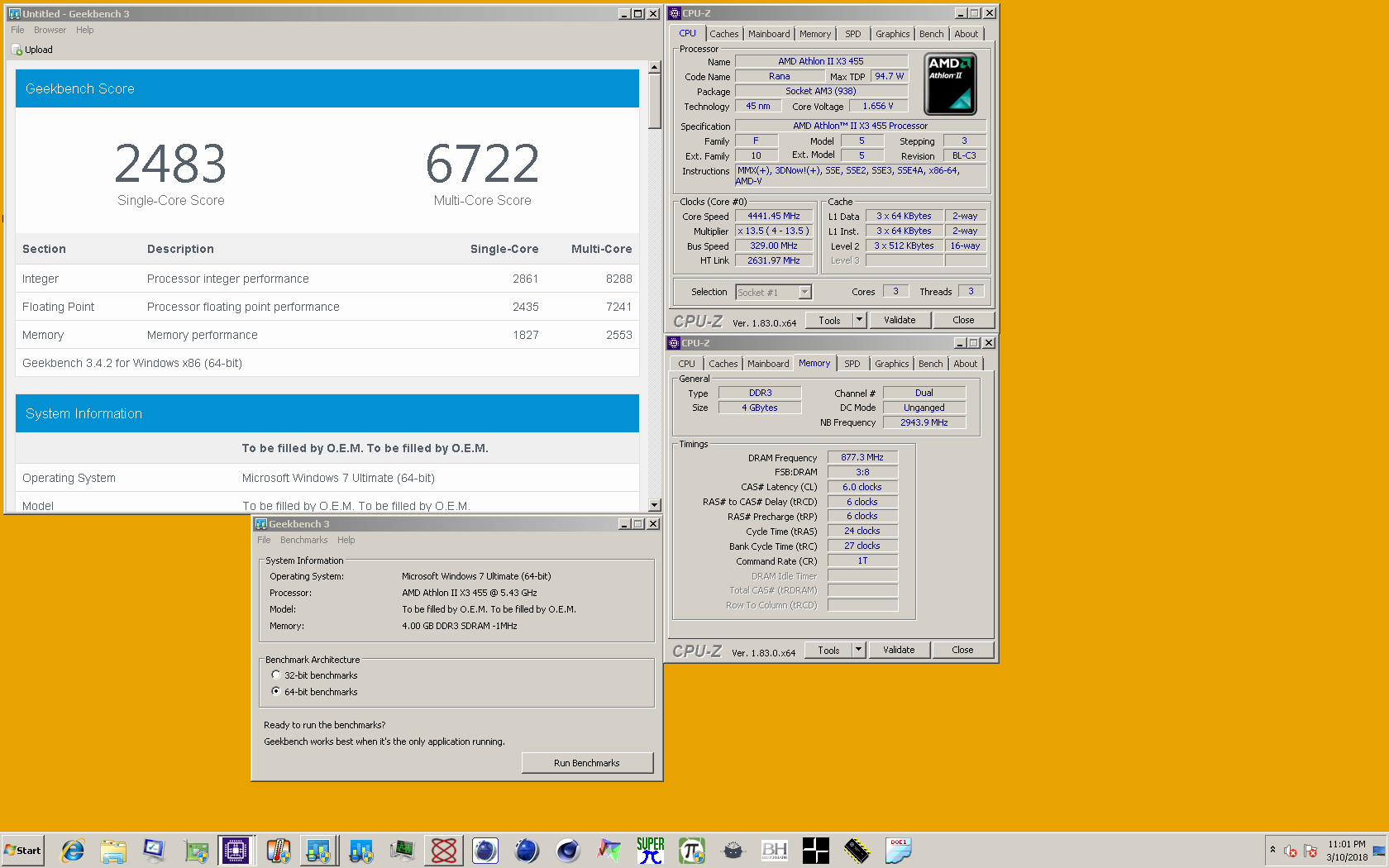This screenshot has width=1389, height=868.
Task: Open the memory chip taskbar icon
Action: pyautogui.click(x=857, y=850)
